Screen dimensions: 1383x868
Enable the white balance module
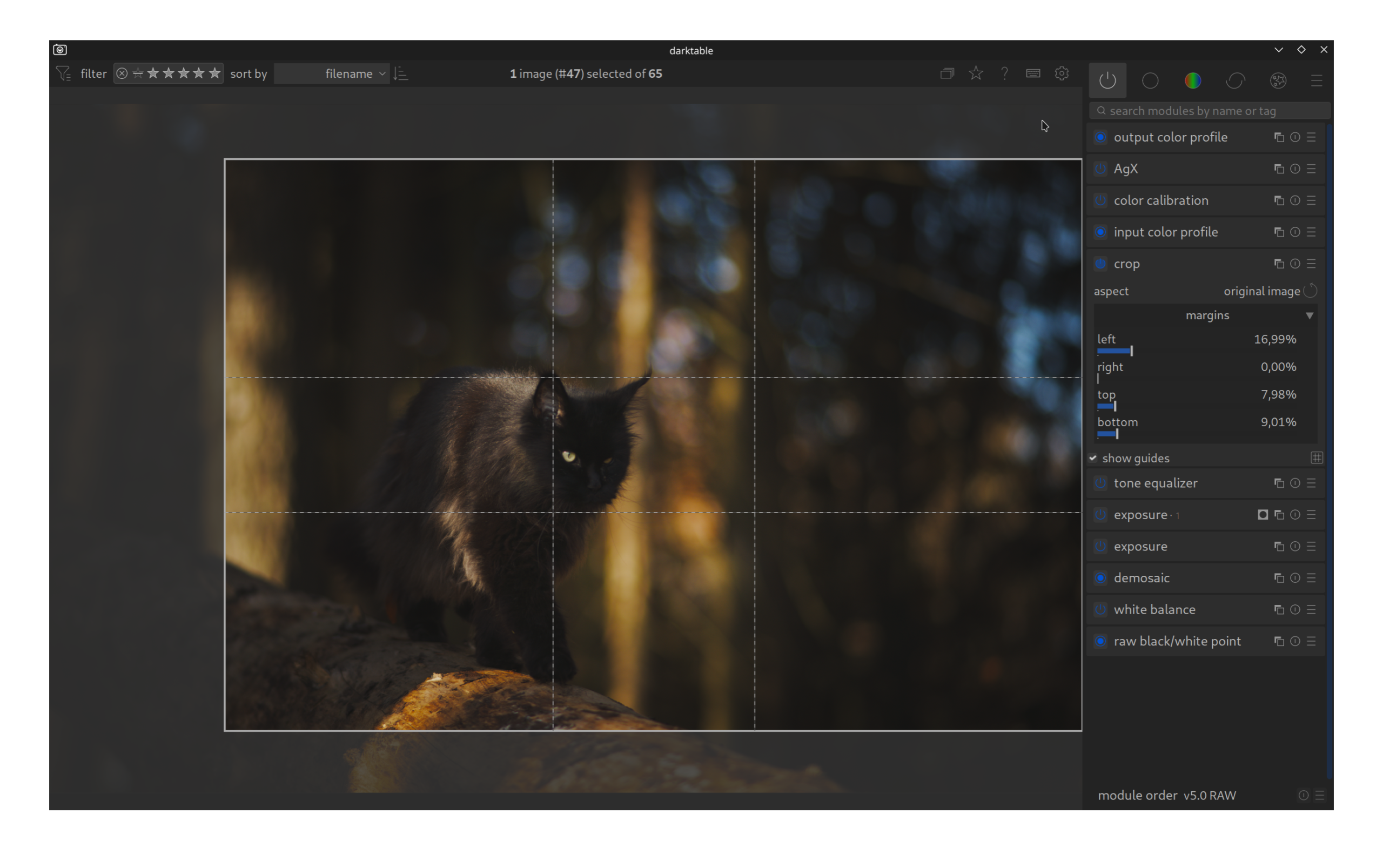point(1100,610)
